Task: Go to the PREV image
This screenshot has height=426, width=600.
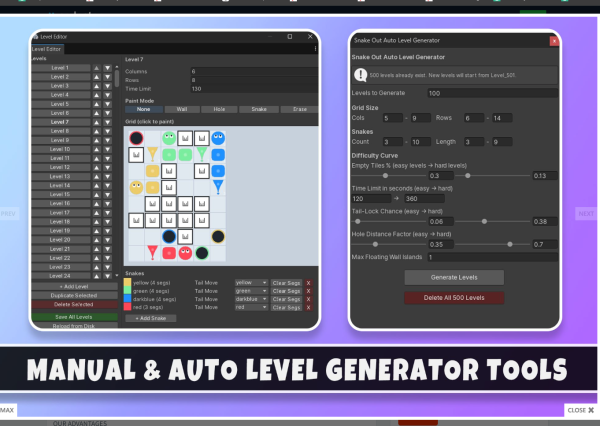Action: click(8, 214)
